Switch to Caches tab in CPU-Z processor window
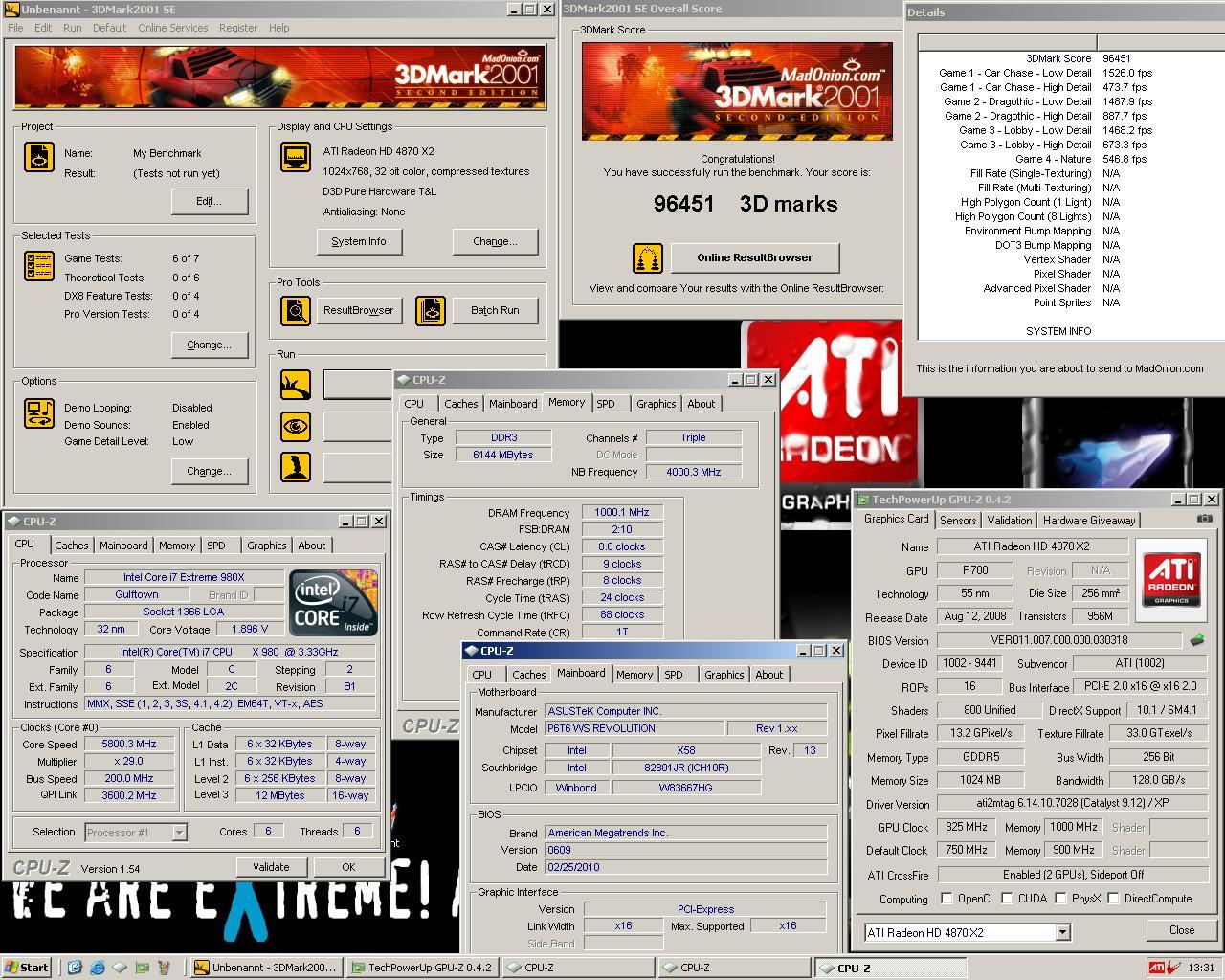 [x=71, y=546]
